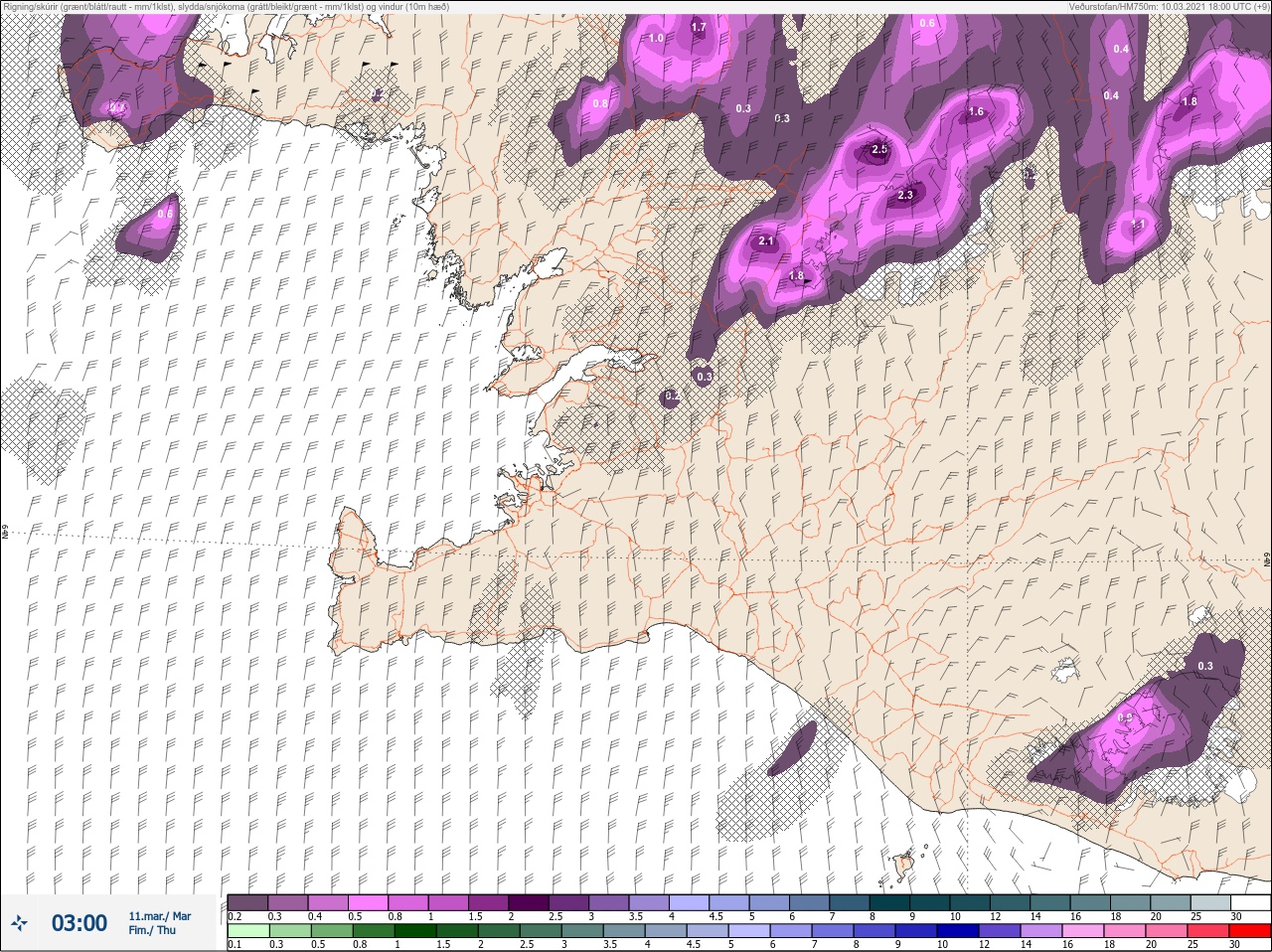Click the 2.1 precipitation value on the map

pyautogui.click(x=766, y=241)
